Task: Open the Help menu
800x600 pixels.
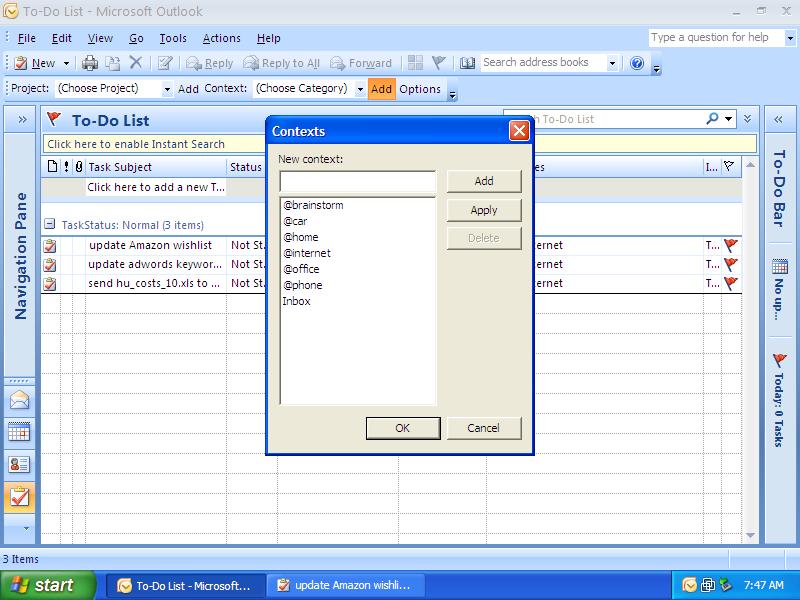Action: pyautogui.click(x=268, y=38)
